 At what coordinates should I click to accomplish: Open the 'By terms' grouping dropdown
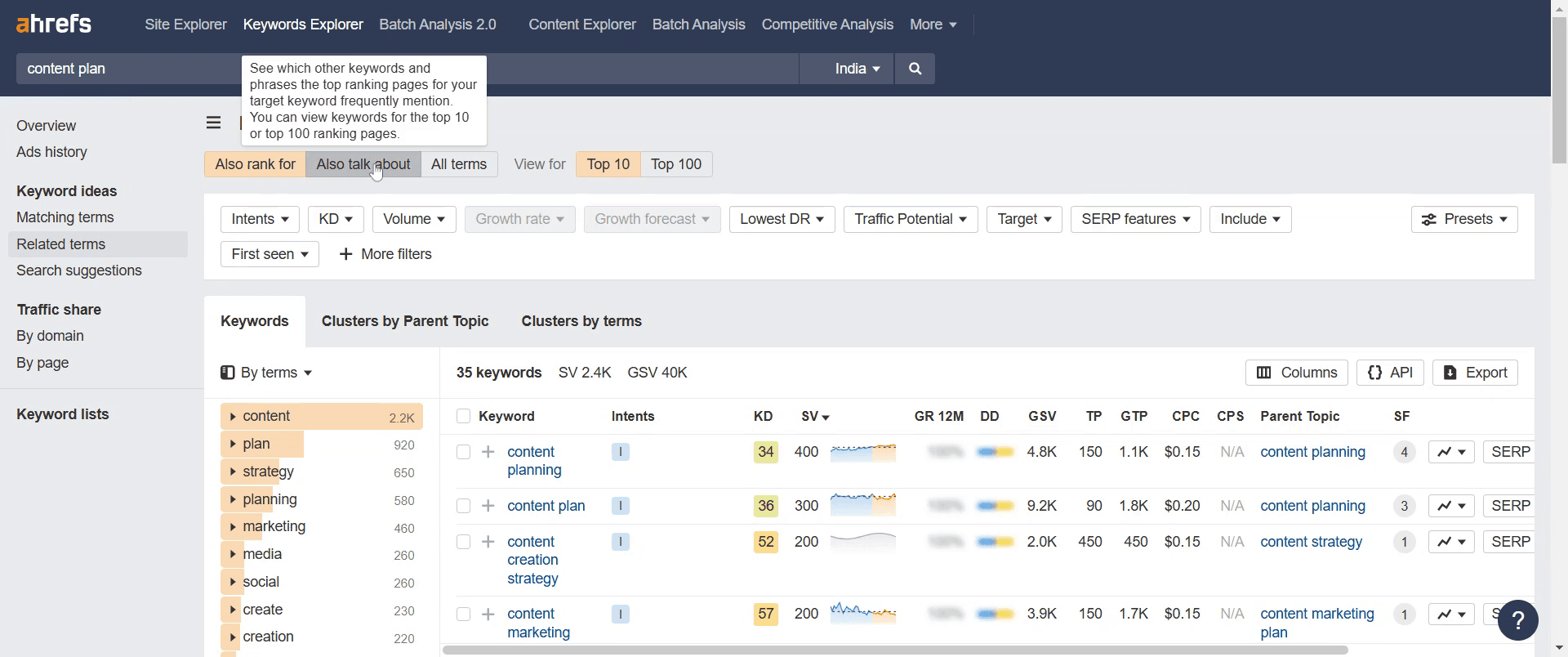click(267, 373)
